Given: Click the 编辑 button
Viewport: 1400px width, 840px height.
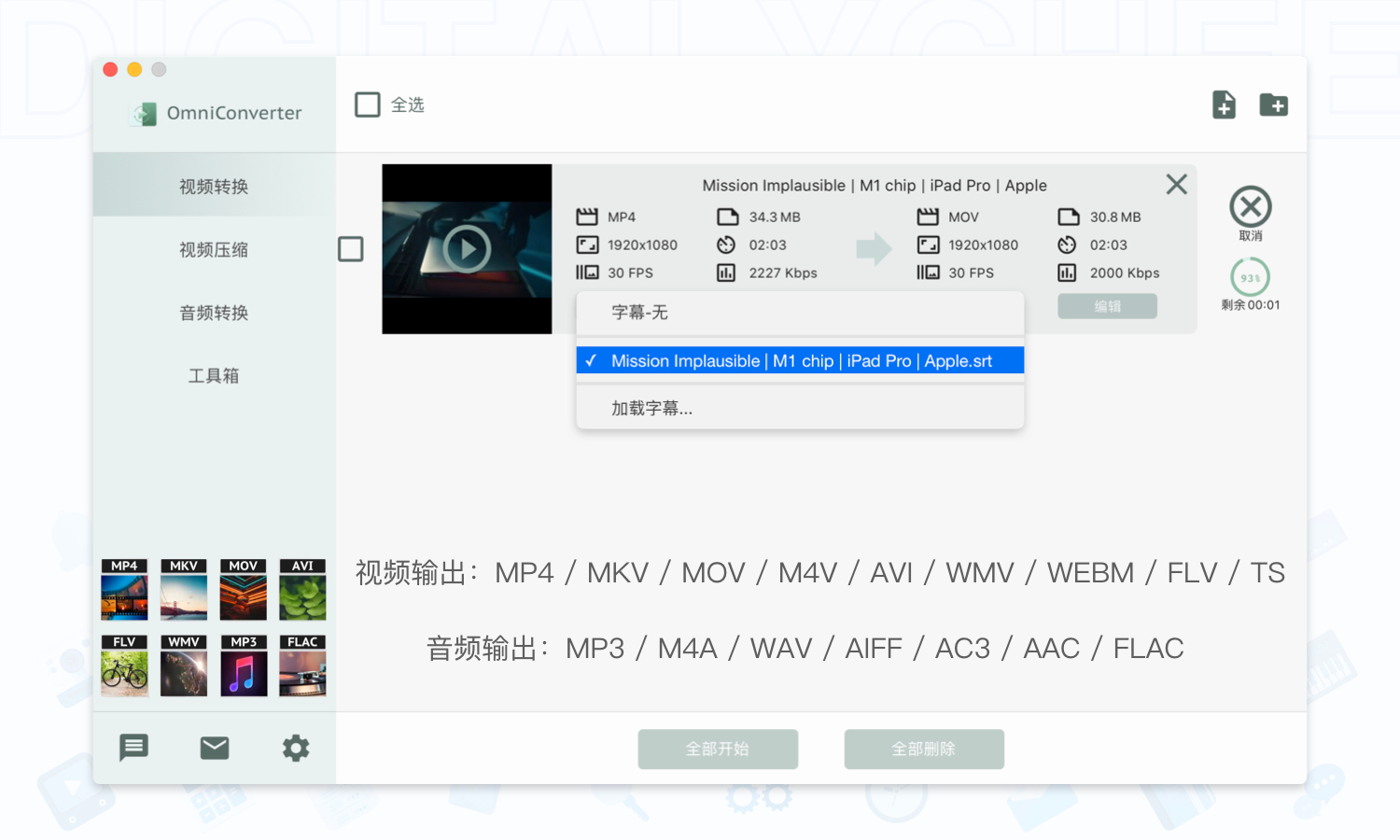Looking at the screenshot, I should click(1107, 306).
